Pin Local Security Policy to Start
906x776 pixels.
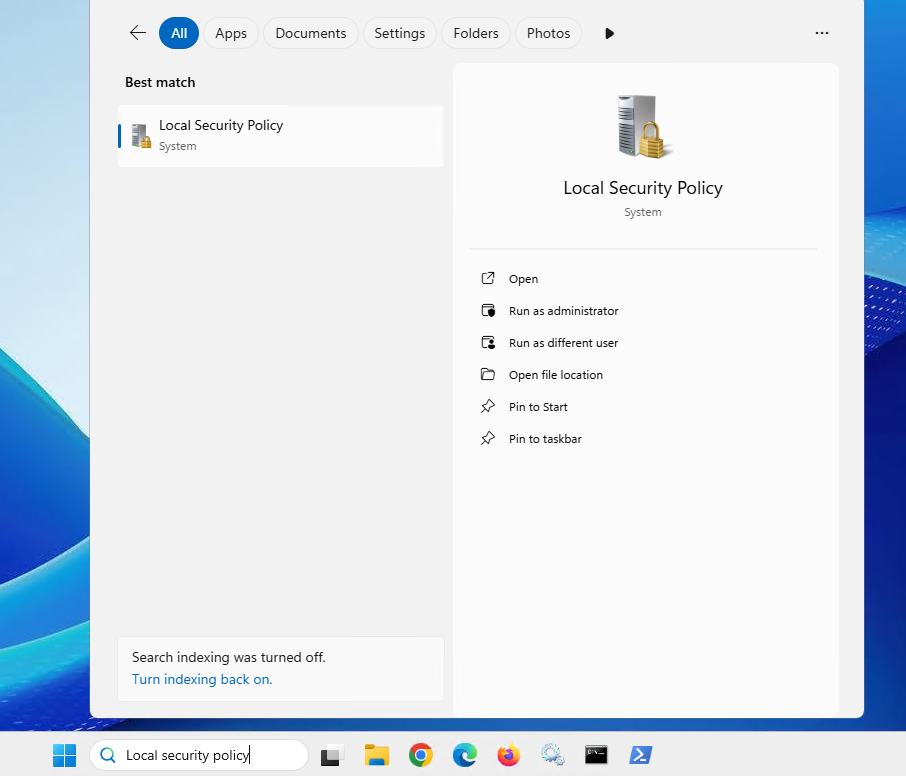tap(538, 407)
